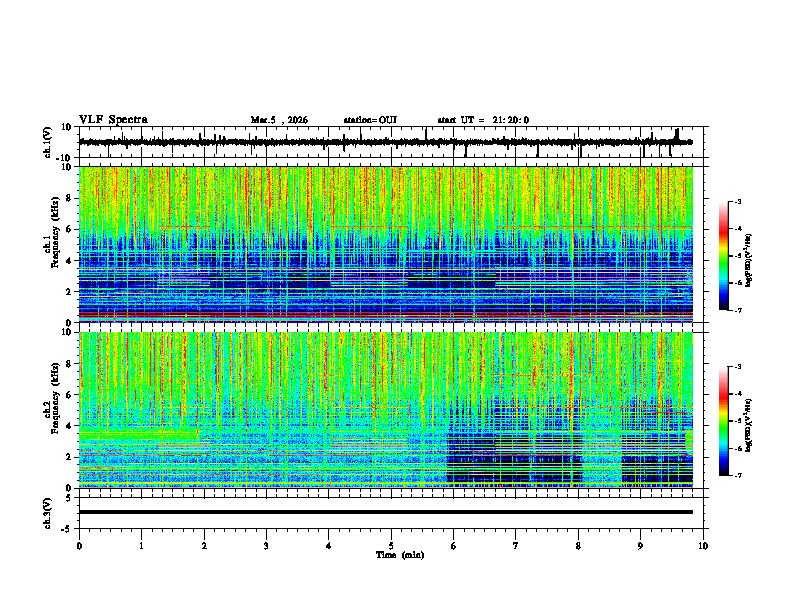Screen dimensions: 792x612
Task: Select the "start UT = 21:20: 0" text
Action: coord(483,120)
